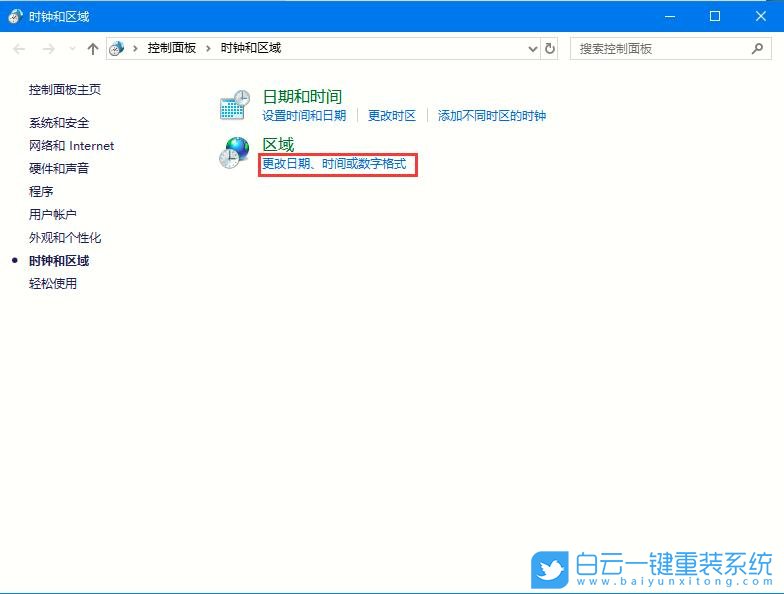This screenshot has width=784, height=594.
Task: Open 程序 category in sidebar
Action: [41, 191]
